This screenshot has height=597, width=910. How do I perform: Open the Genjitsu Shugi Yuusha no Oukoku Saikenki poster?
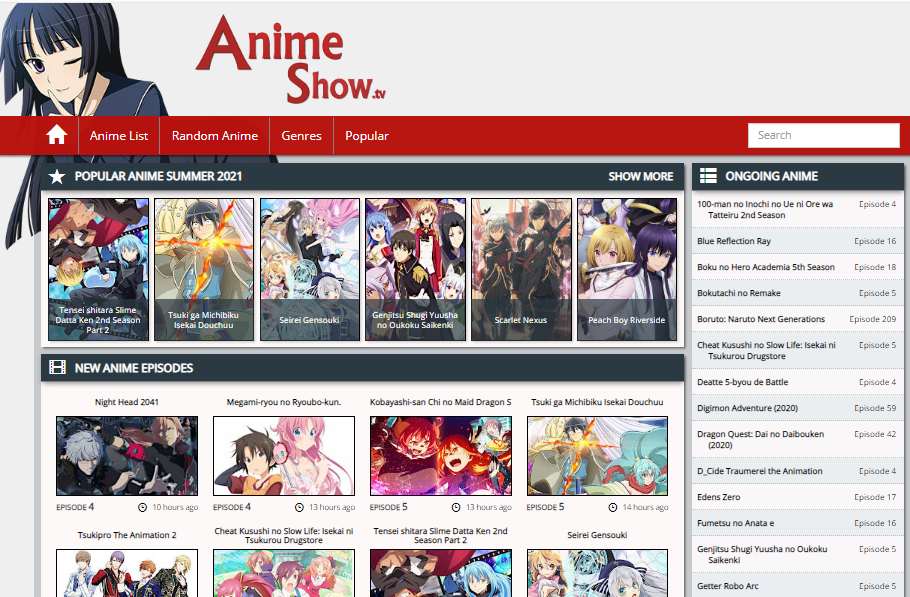[x=415, y=269]
